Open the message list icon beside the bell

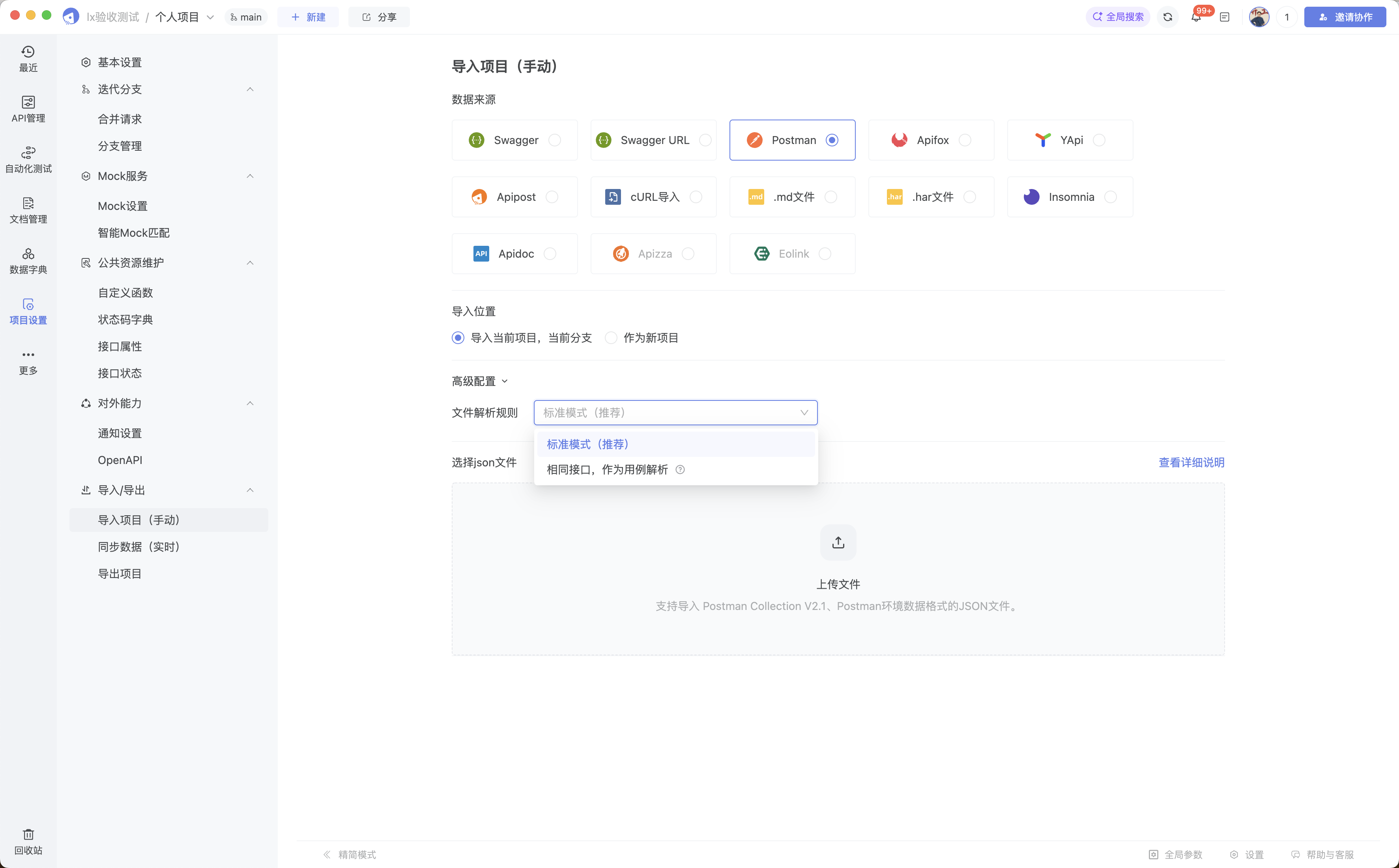(x=1225, y=17)
